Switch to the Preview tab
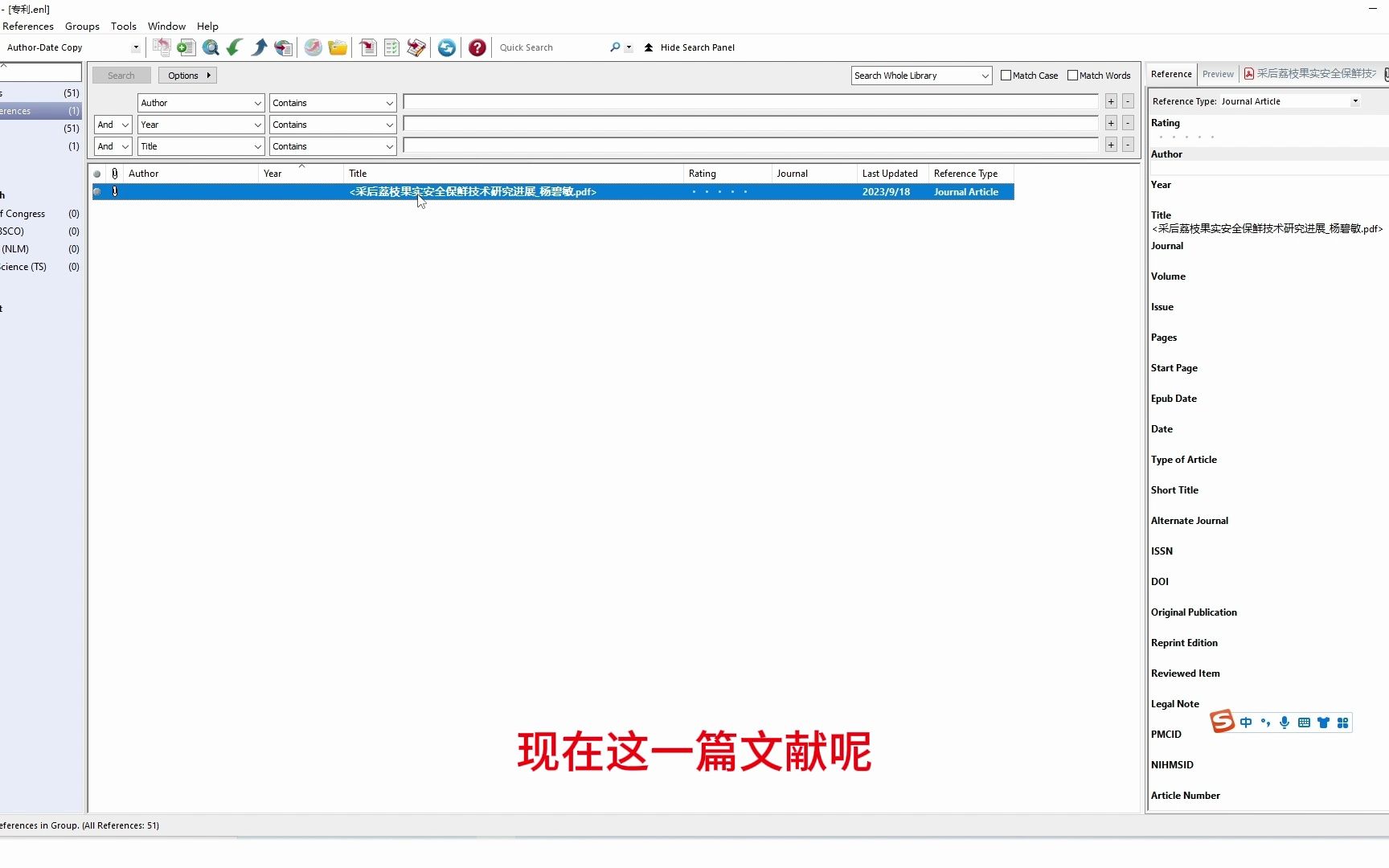 coord(1219,73)
